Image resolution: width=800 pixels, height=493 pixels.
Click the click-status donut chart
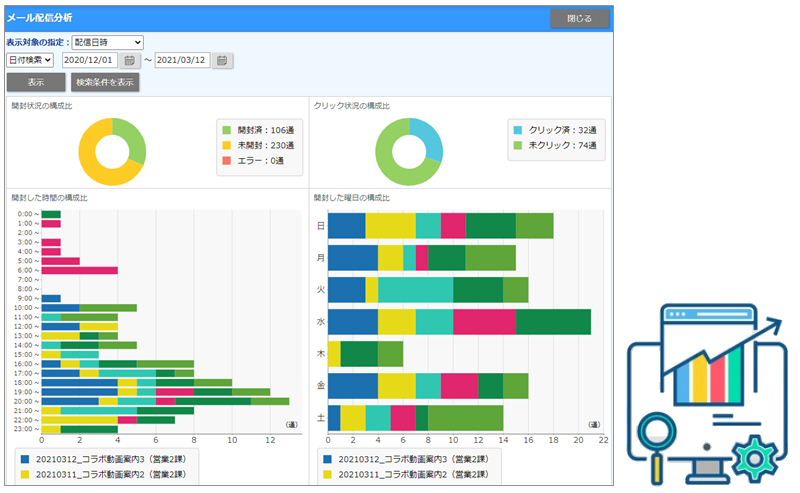pyautogui.click(x=409, y=152)
